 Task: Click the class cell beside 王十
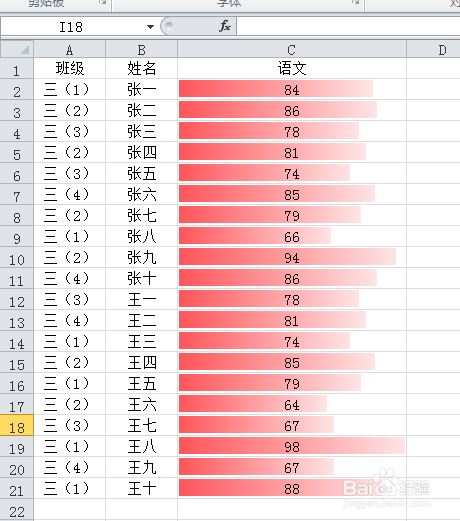point(70,489)
